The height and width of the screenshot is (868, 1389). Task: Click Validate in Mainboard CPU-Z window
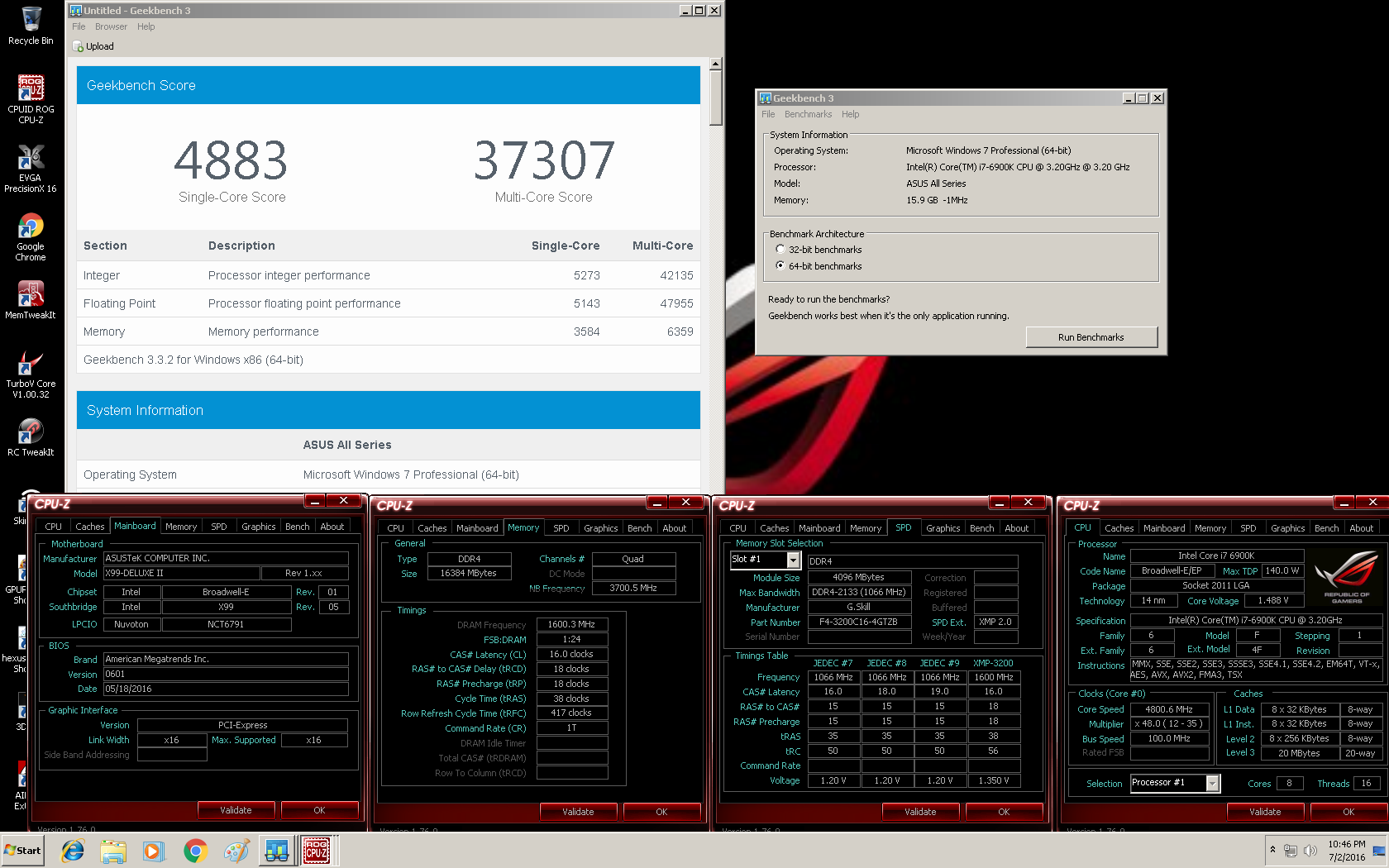click(236, 810)
